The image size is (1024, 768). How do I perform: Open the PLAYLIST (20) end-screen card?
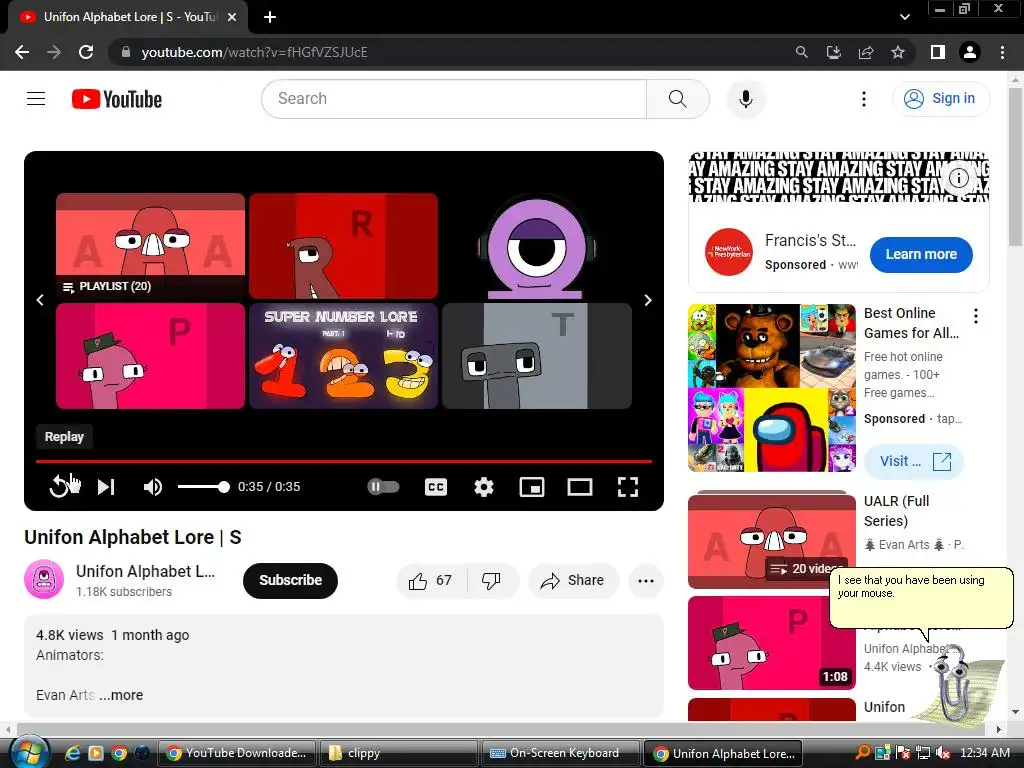(150, 246)
